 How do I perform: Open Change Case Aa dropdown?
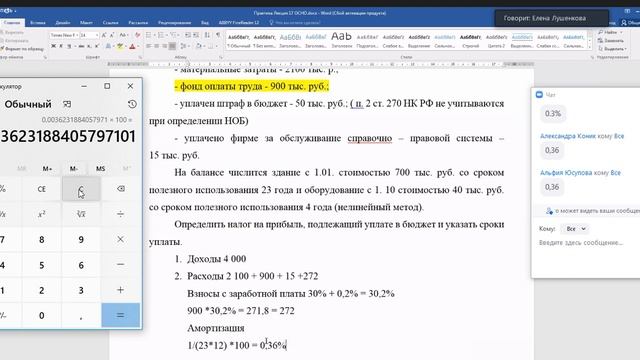[x=124, y=35]
